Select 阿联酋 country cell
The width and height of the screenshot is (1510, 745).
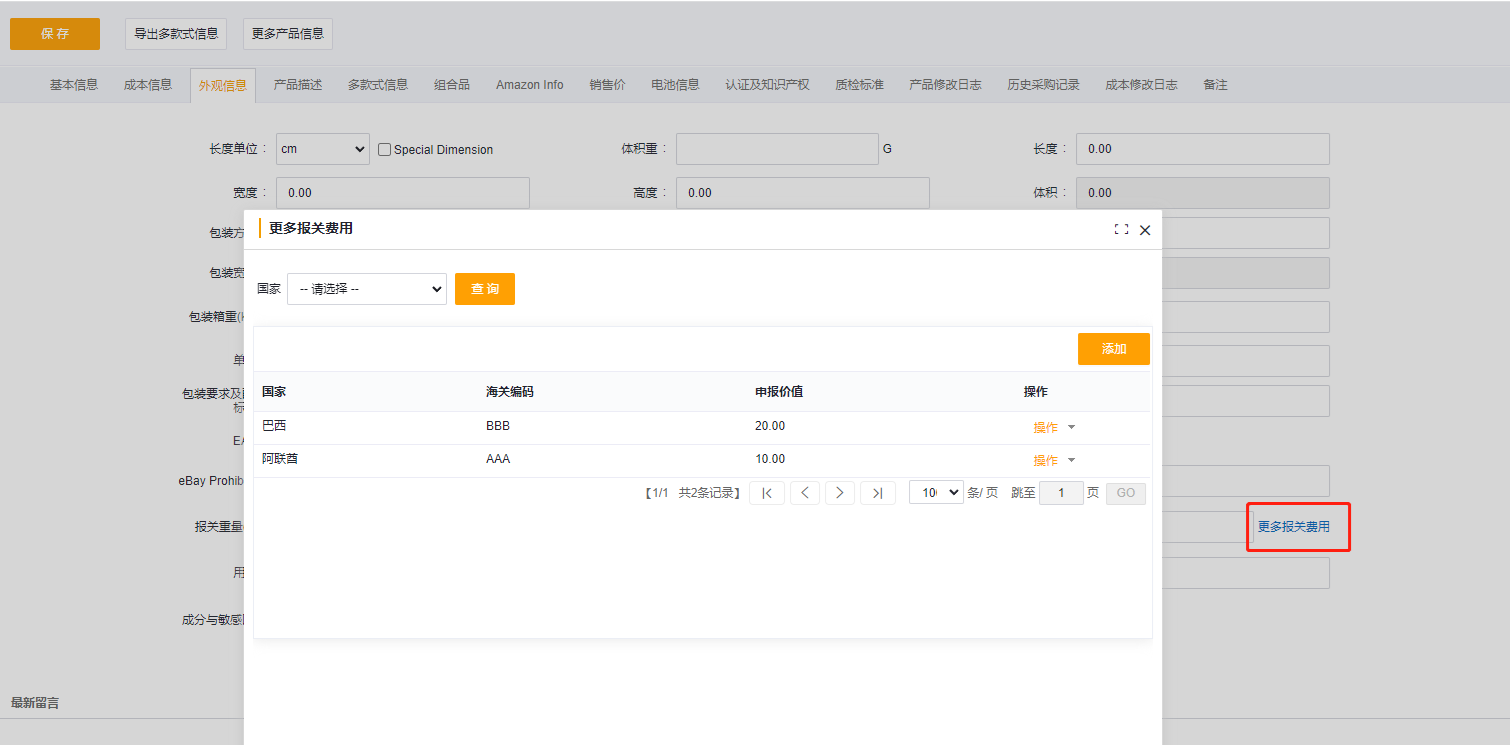(x=280, y=459)
